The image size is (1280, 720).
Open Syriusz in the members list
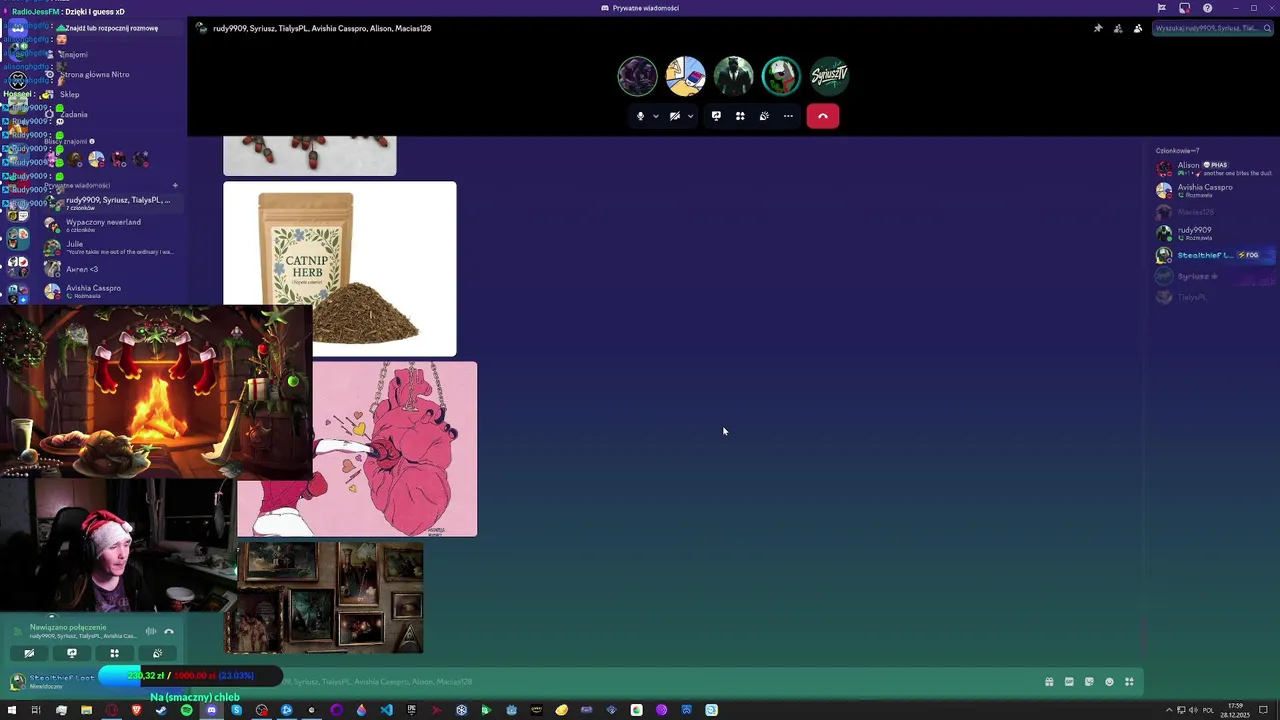pyautogui.click(x=1214, y=276)
